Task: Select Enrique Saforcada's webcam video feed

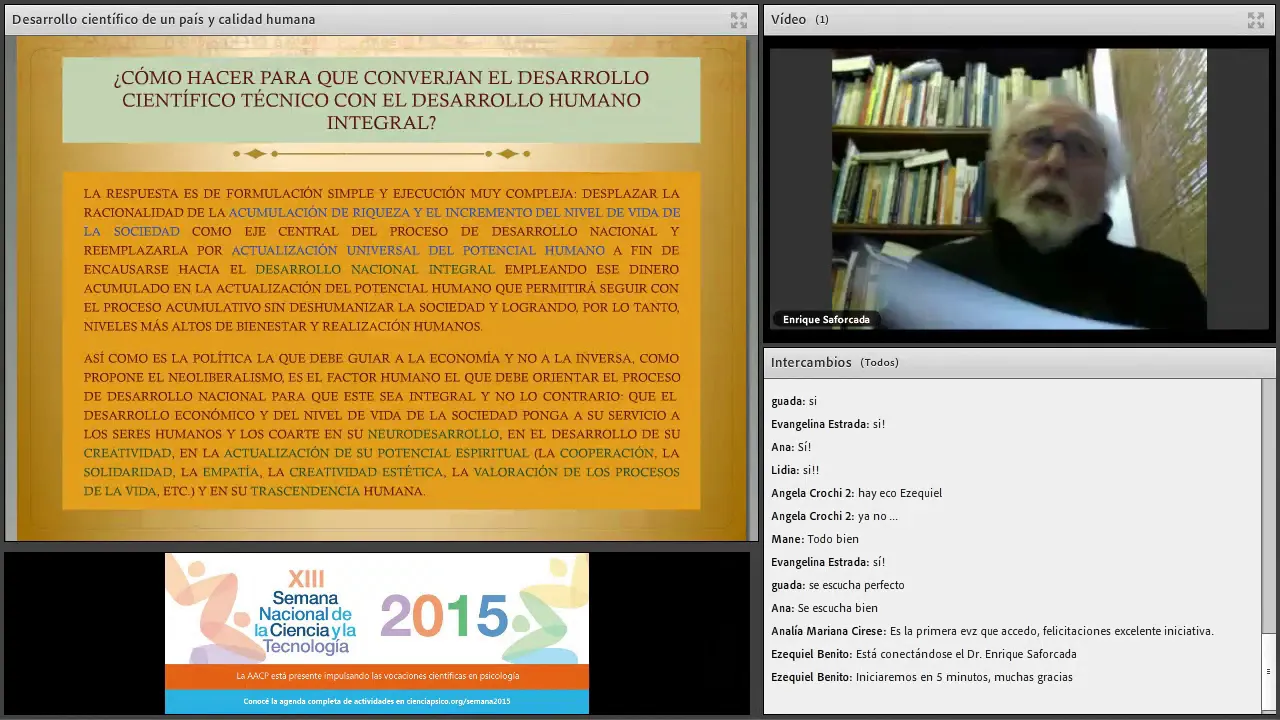Action: pos(1019,189)
